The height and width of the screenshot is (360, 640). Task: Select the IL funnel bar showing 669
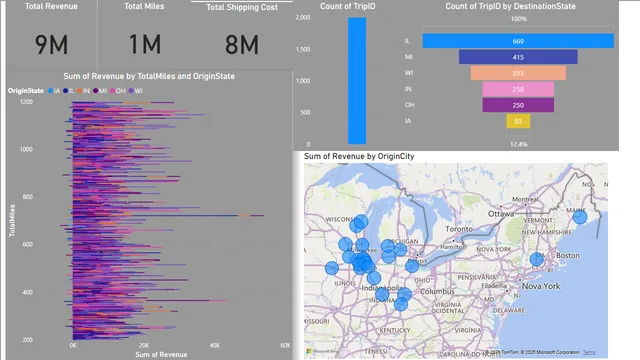518,41
